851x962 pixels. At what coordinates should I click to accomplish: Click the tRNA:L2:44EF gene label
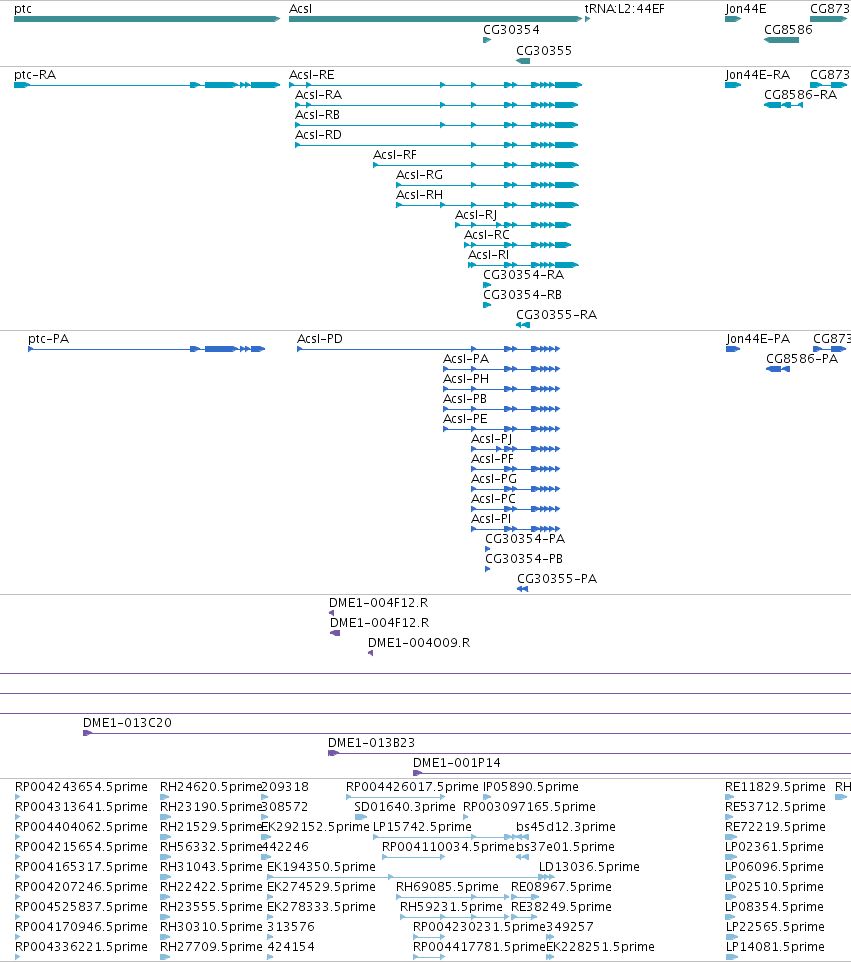point(625,9)
